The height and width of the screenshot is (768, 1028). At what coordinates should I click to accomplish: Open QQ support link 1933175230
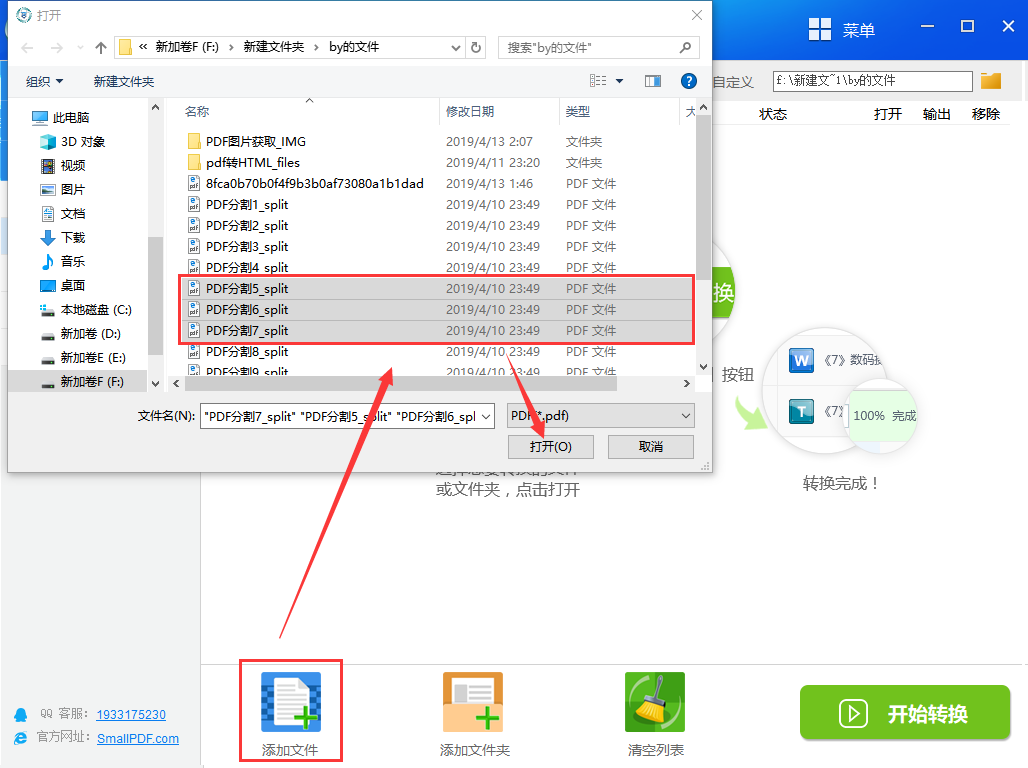coord(131,714)
